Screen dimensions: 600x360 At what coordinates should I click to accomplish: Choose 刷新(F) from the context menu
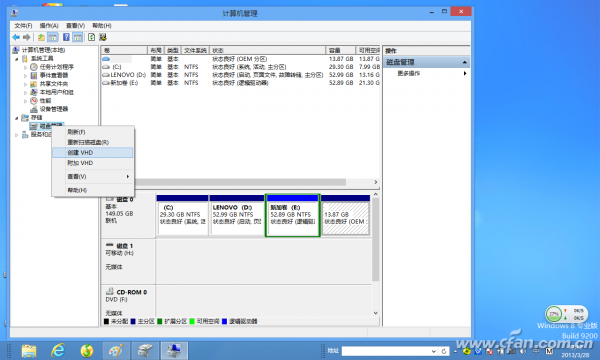click(x=93, y=132)
